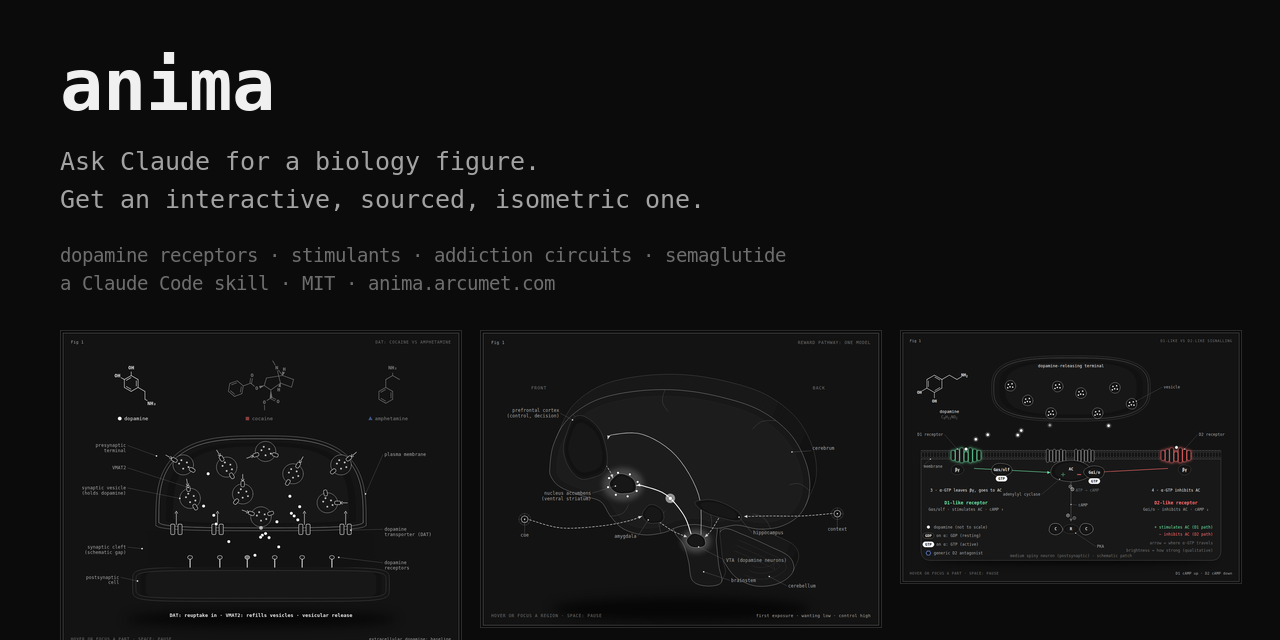Click the context source icon in brain figure

pos(837,513)
